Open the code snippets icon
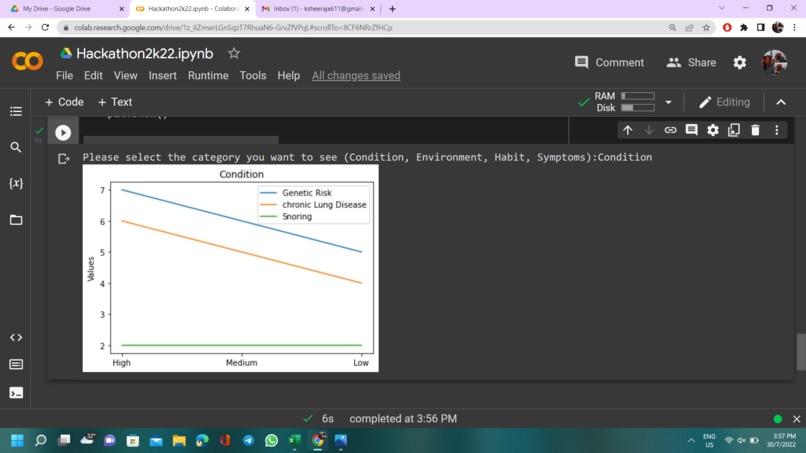The image size is (806, 453). (16, 338)
